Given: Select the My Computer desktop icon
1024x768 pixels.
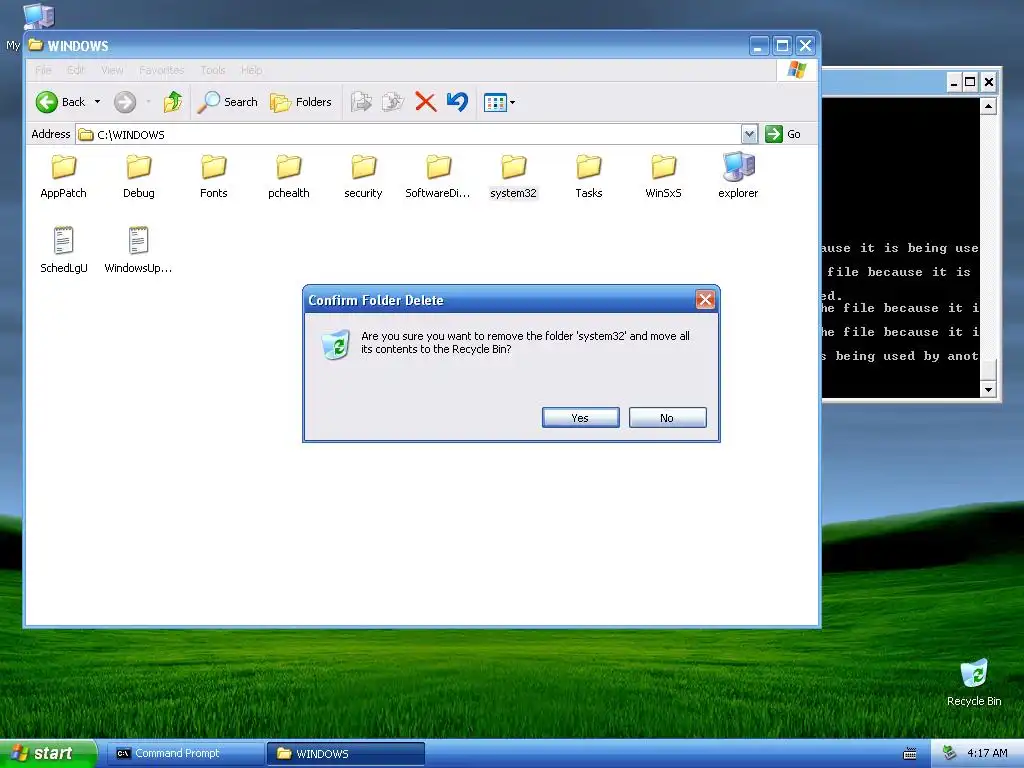Looking at the screenshot, I should point(38,16).
